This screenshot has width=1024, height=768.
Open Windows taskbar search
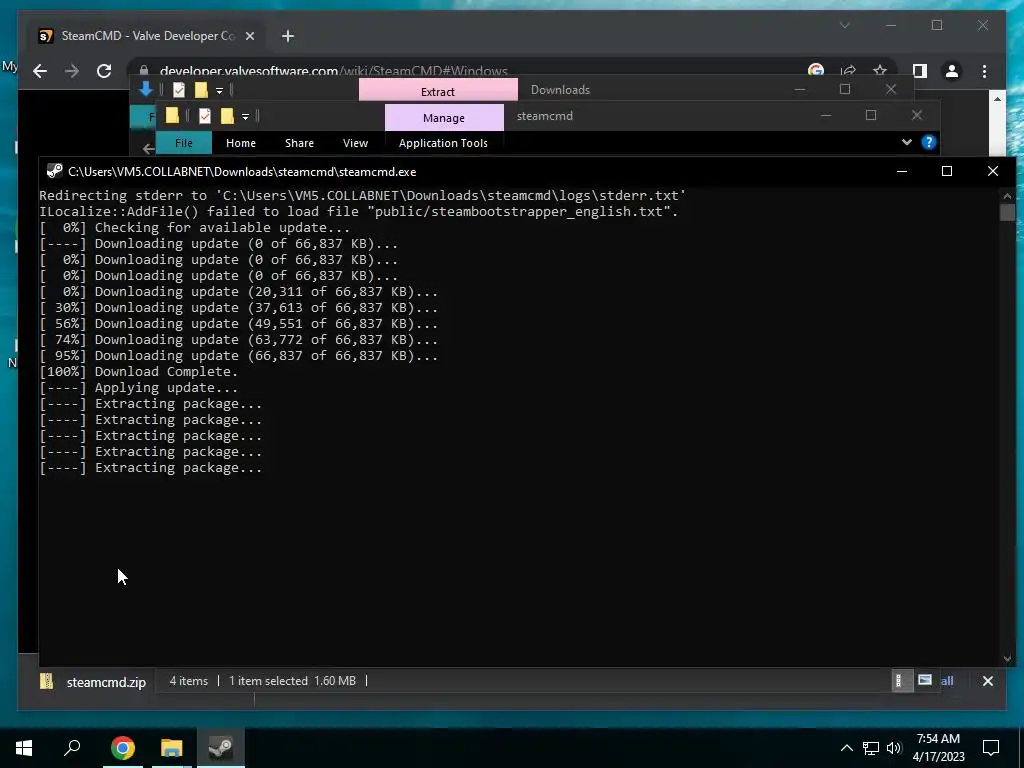(72, 748)
